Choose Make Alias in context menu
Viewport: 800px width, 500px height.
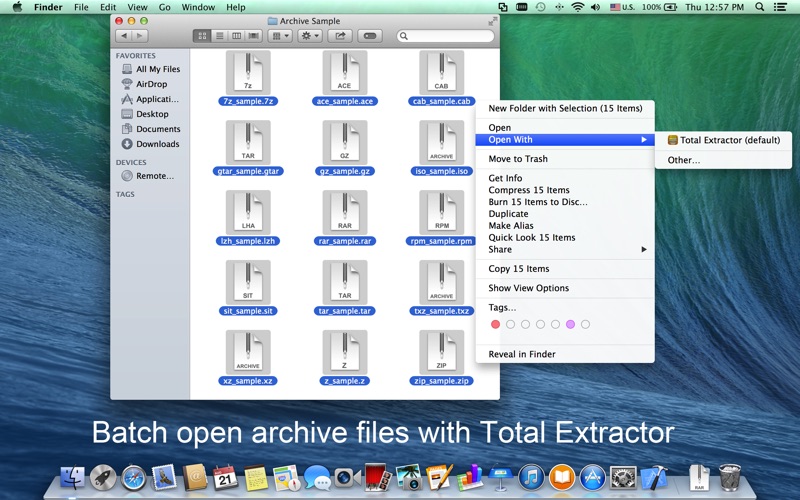pyautogui.click(x=565, y=226)
